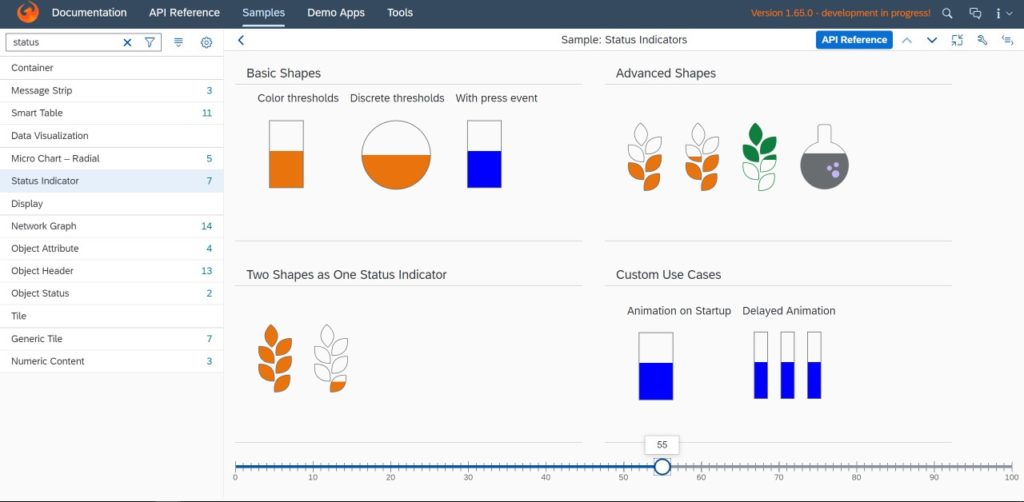Screen dimensions: 1024x502
Task: Go to next sample with down chevron
Action: click(932, 40)
